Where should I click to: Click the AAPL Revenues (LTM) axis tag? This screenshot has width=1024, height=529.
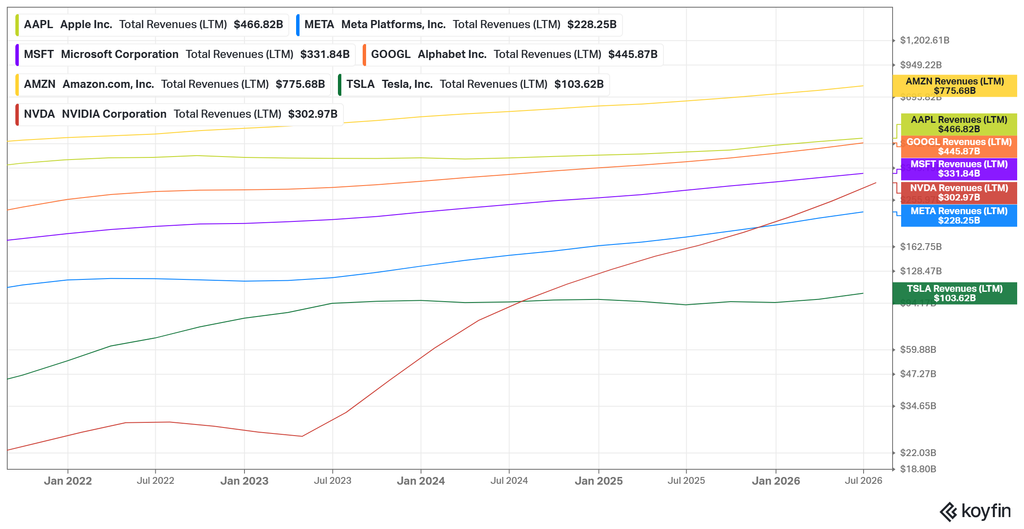[x=959, y=125]
